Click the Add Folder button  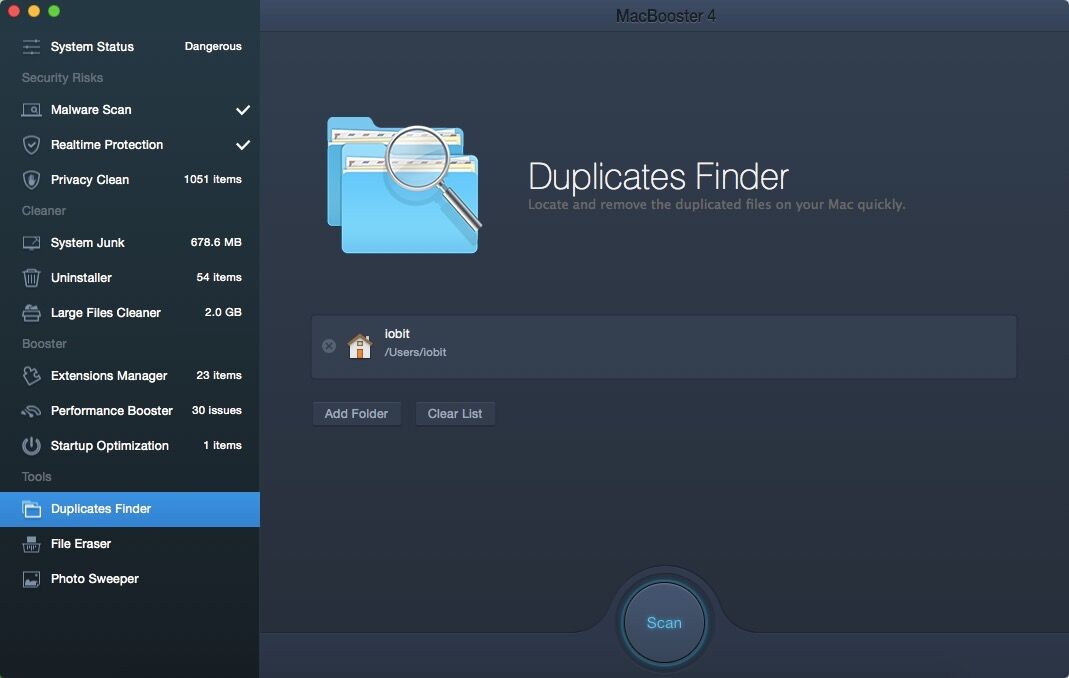click(357, 413)
